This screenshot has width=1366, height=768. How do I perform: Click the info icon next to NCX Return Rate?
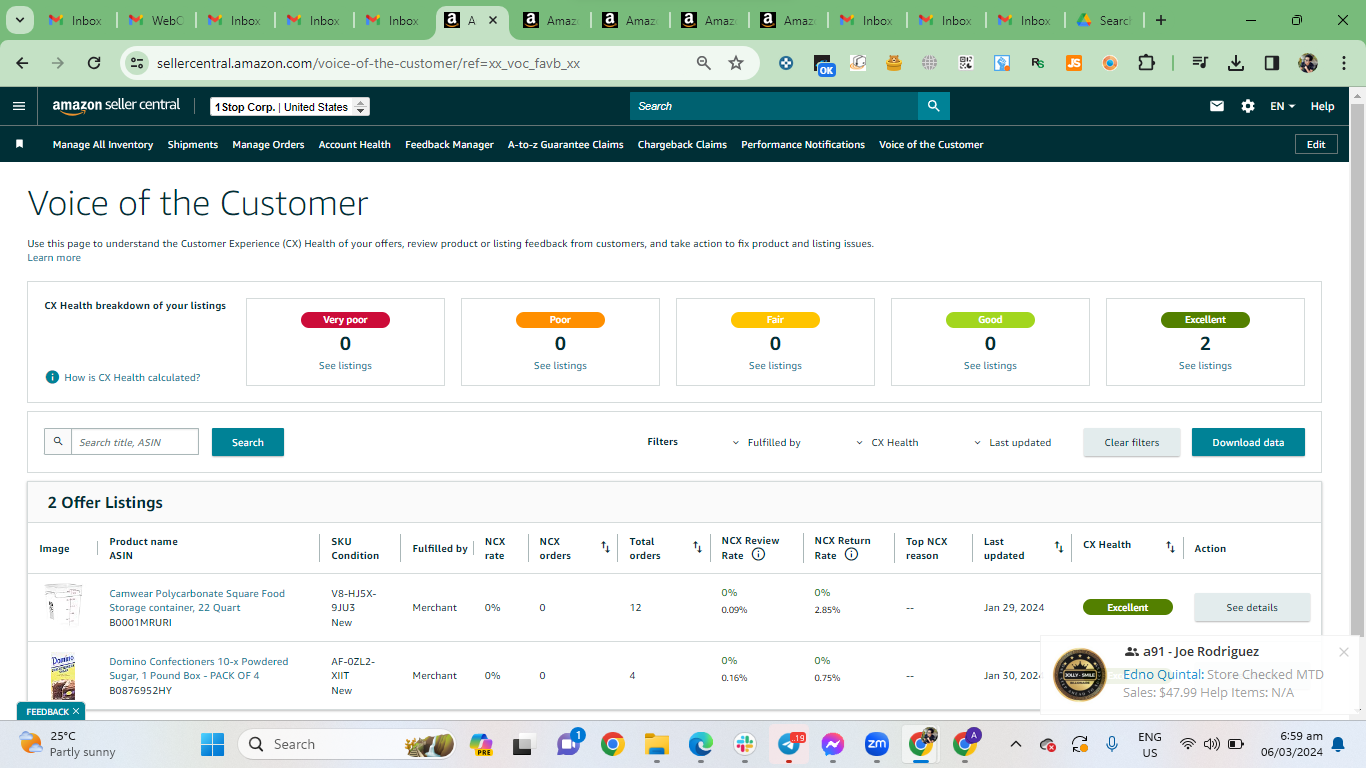pyautogui.click(x=851, y=554)
